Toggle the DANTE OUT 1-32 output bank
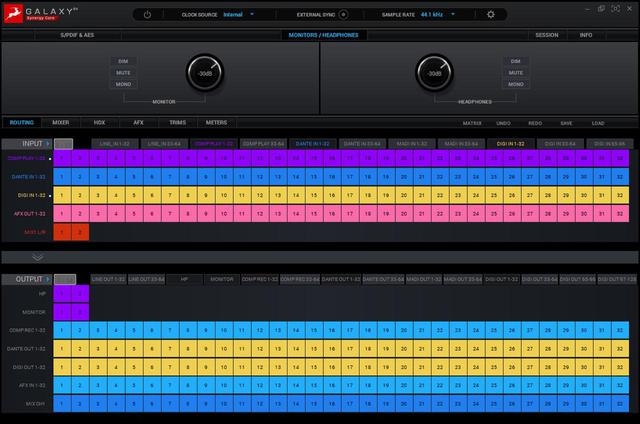 point(341,279)
